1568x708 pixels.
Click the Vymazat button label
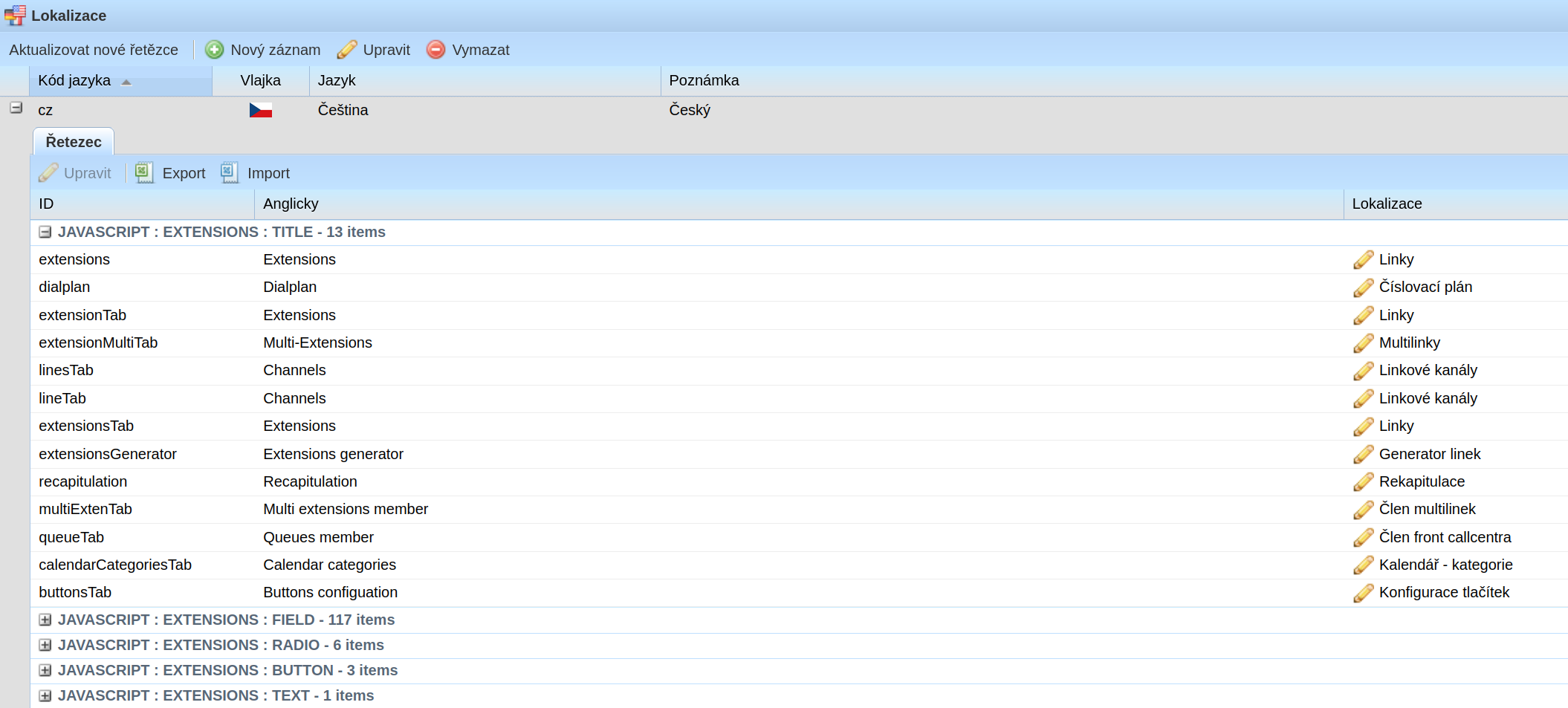tap(481, 50)
